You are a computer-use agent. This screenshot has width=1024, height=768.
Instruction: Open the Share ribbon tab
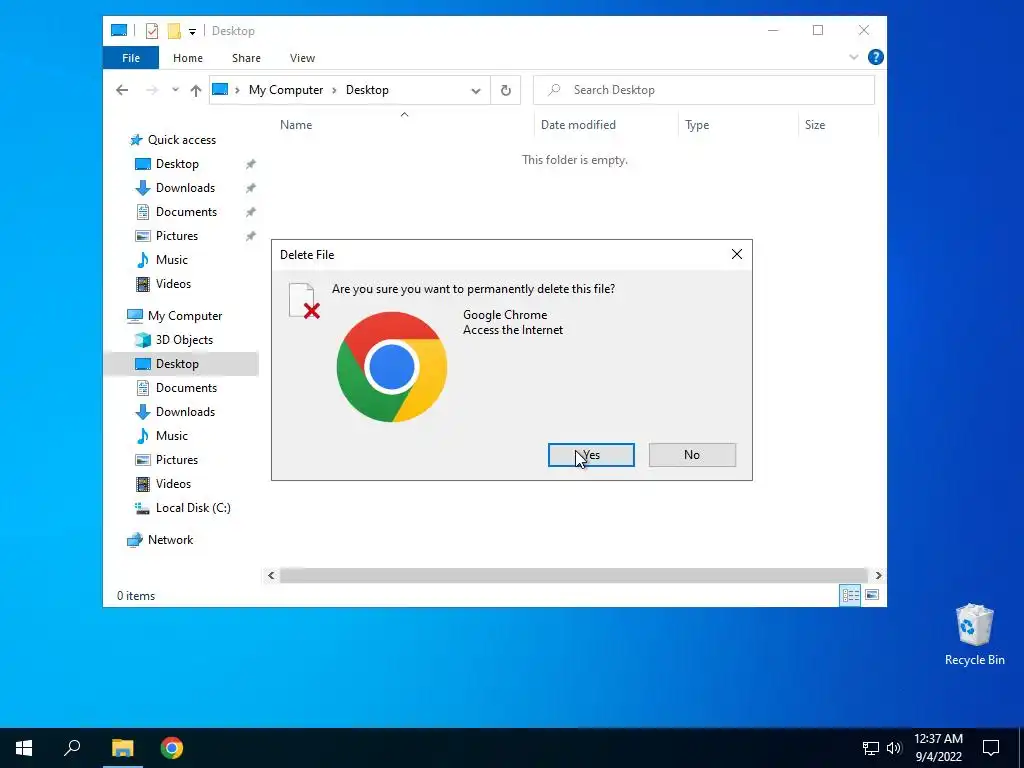pos(246,58)
